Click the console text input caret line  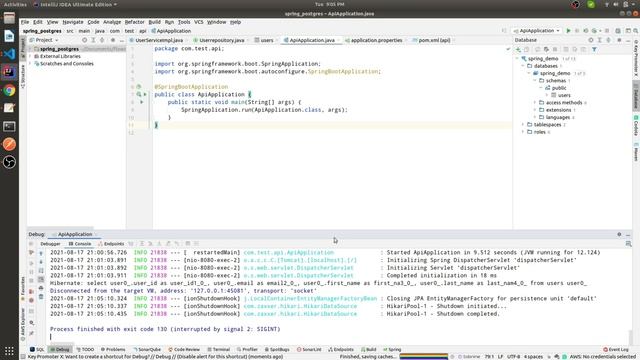51,337
